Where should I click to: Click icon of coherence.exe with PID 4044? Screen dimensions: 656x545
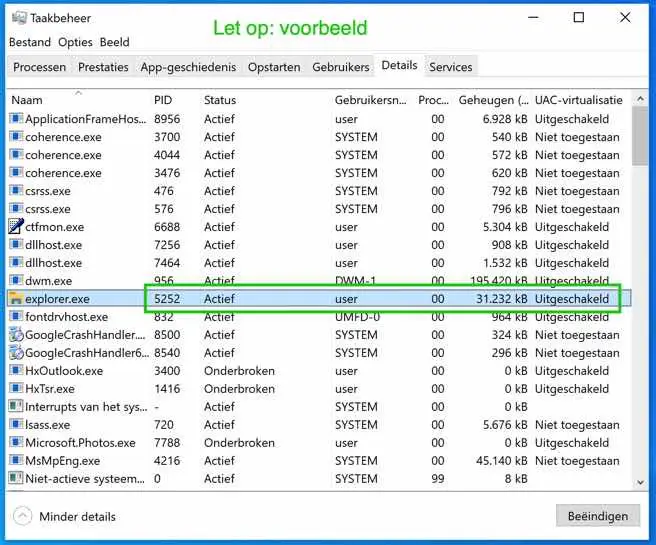[16, 154]
